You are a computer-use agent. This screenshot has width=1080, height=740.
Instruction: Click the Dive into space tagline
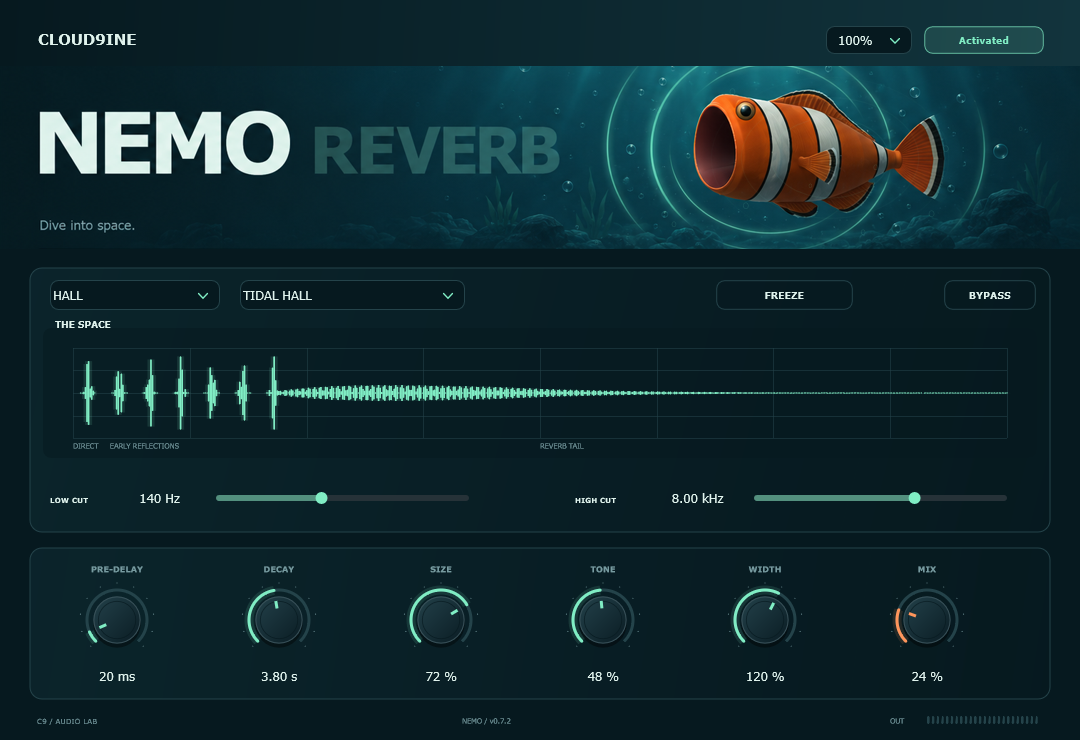tap(87, 225)
